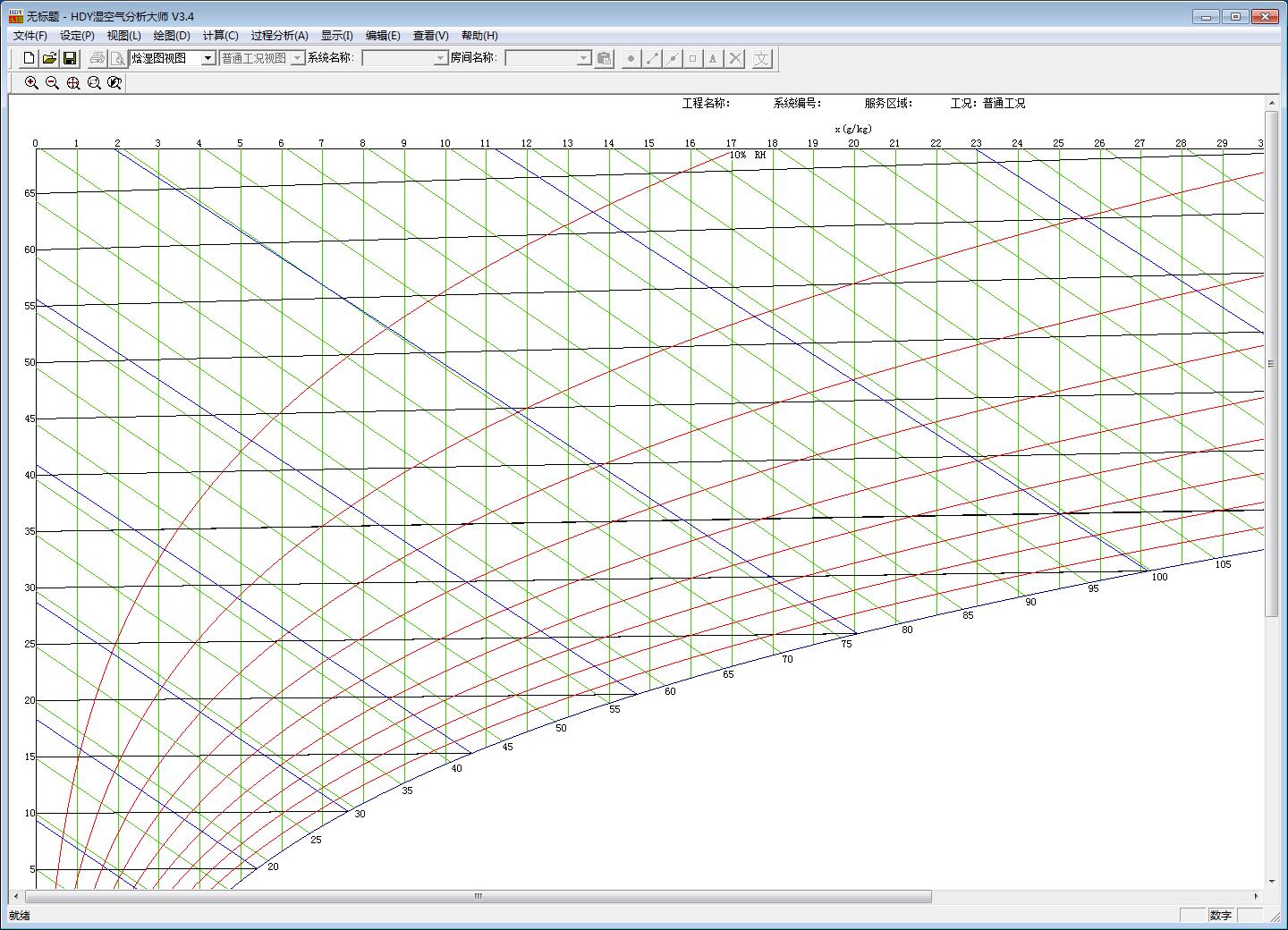
Task: Select the draw state point tool
Action: (x=631, y=58)
